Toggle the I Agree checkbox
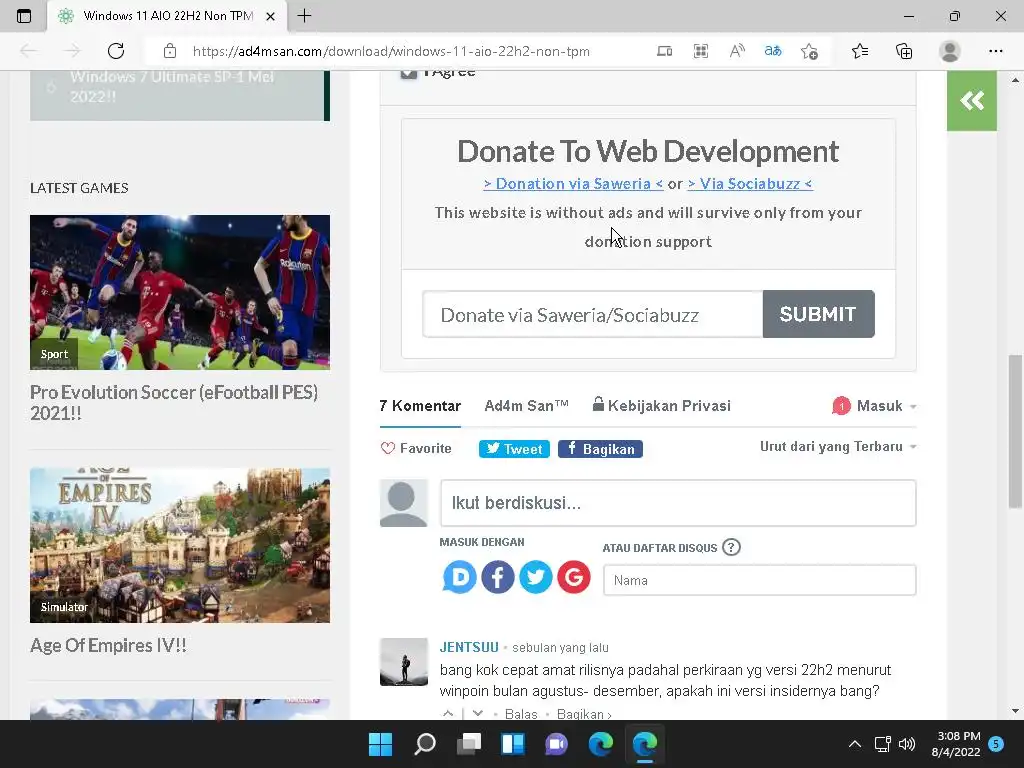This screenshot has height=768, width=1024. [x=408, y=71]
